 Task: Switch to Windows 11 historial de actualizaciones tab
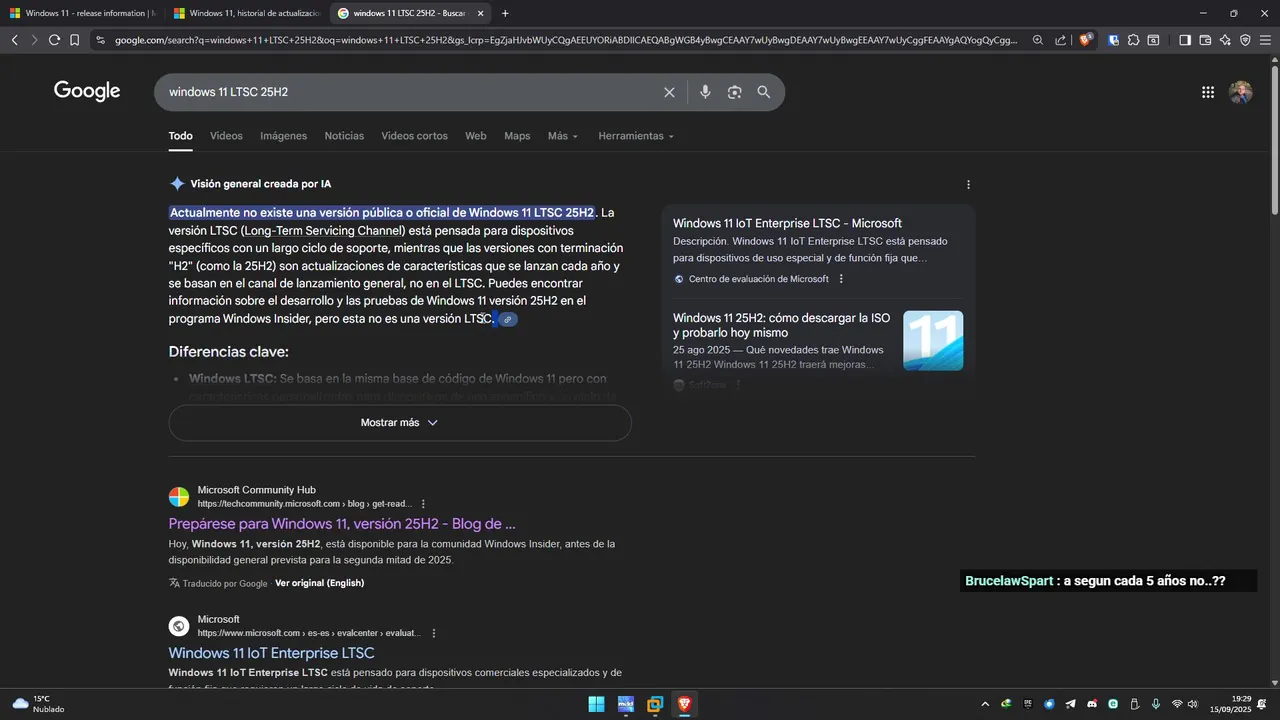[x=245, y=13]
